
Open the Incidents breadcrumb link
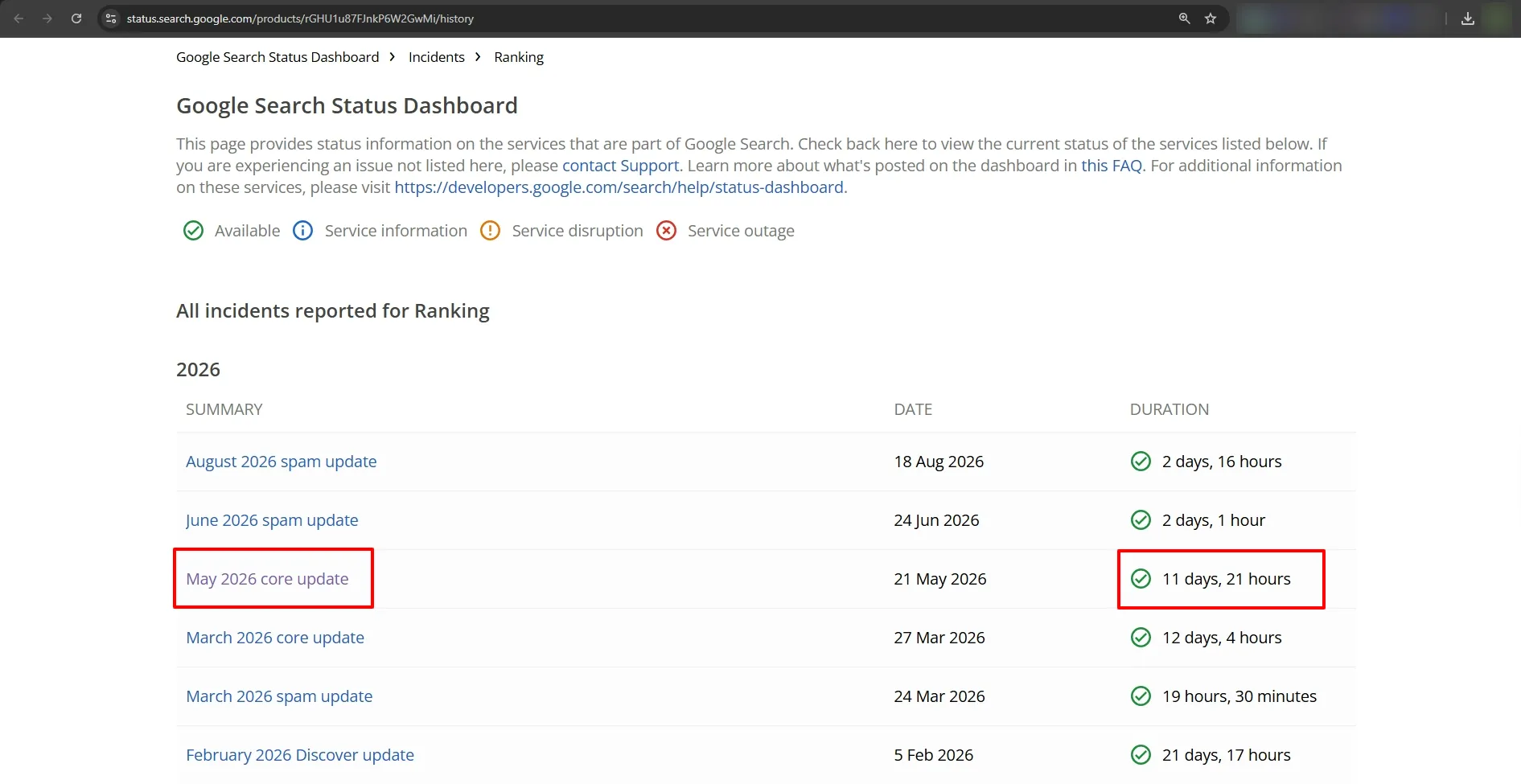coord(437,57)
